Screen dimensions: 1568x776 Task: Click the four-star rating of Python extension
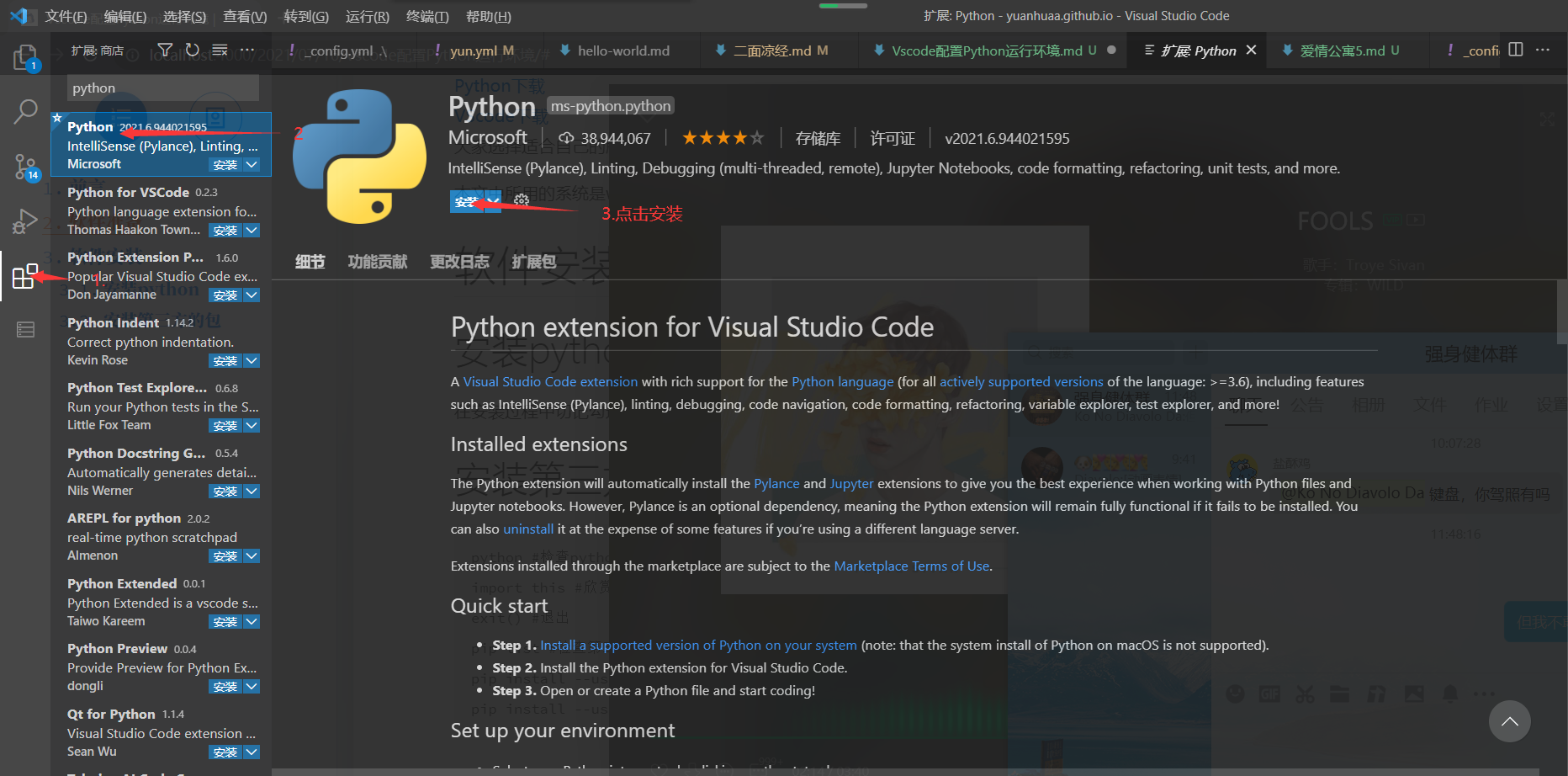[723, 138]
